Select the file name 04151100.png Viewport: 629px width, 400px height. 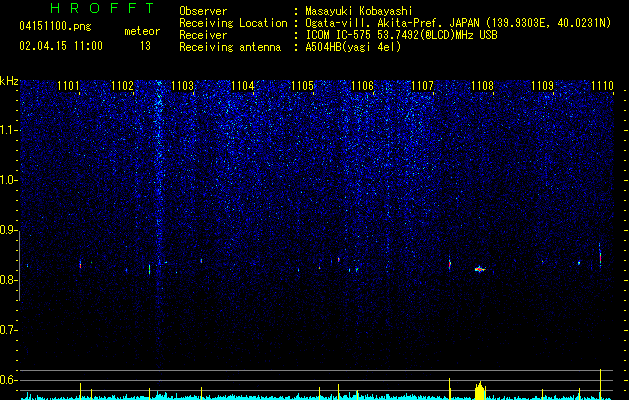pos(55,27)
